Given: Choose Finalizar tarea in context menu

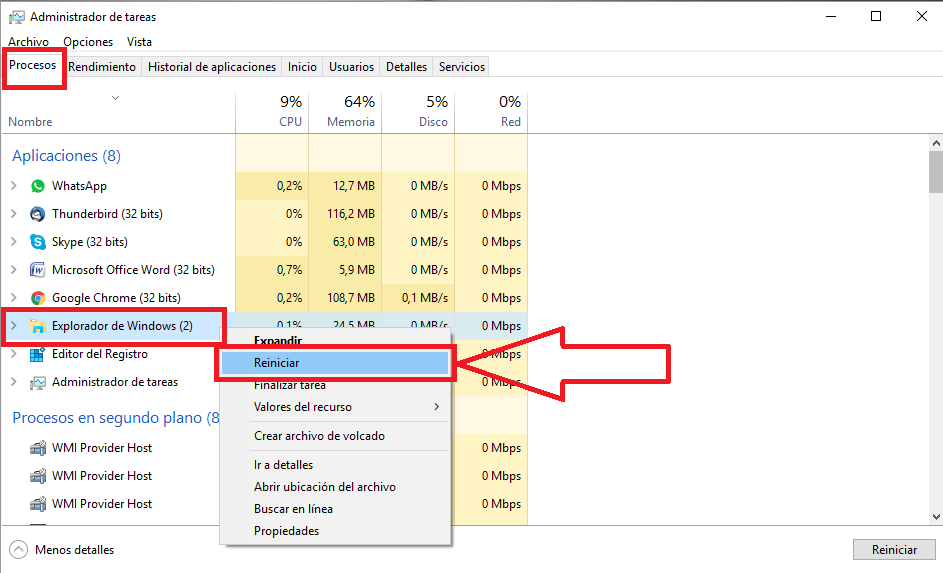Looking at the screenshot, I should [334, 385].
